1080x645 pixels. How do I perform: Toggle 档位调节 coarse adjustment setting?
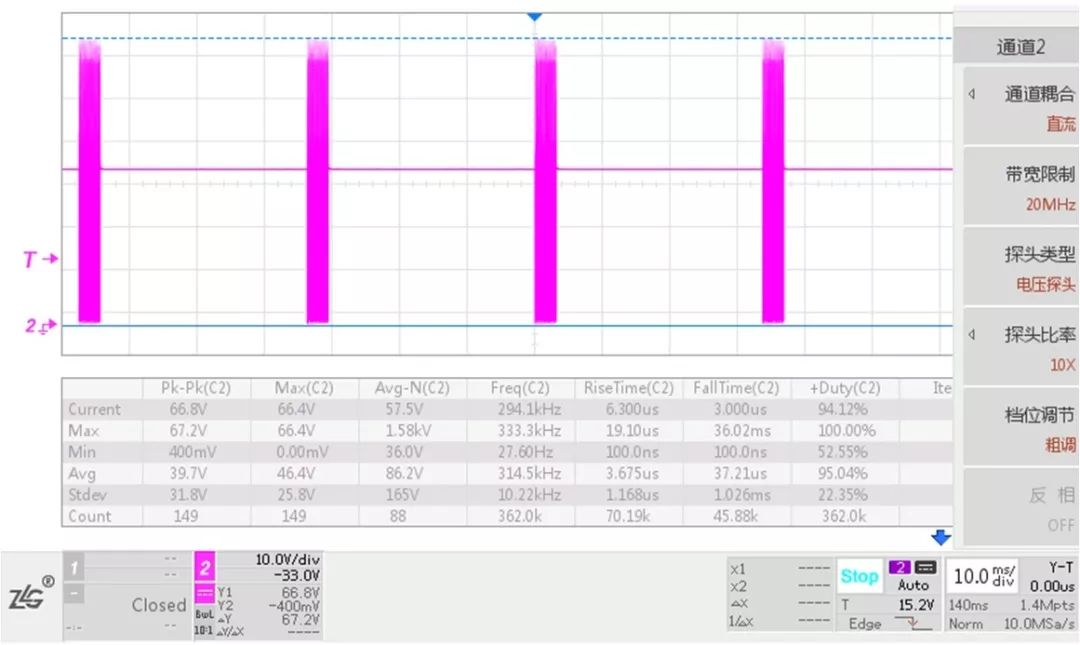(x=1020, y=428)
